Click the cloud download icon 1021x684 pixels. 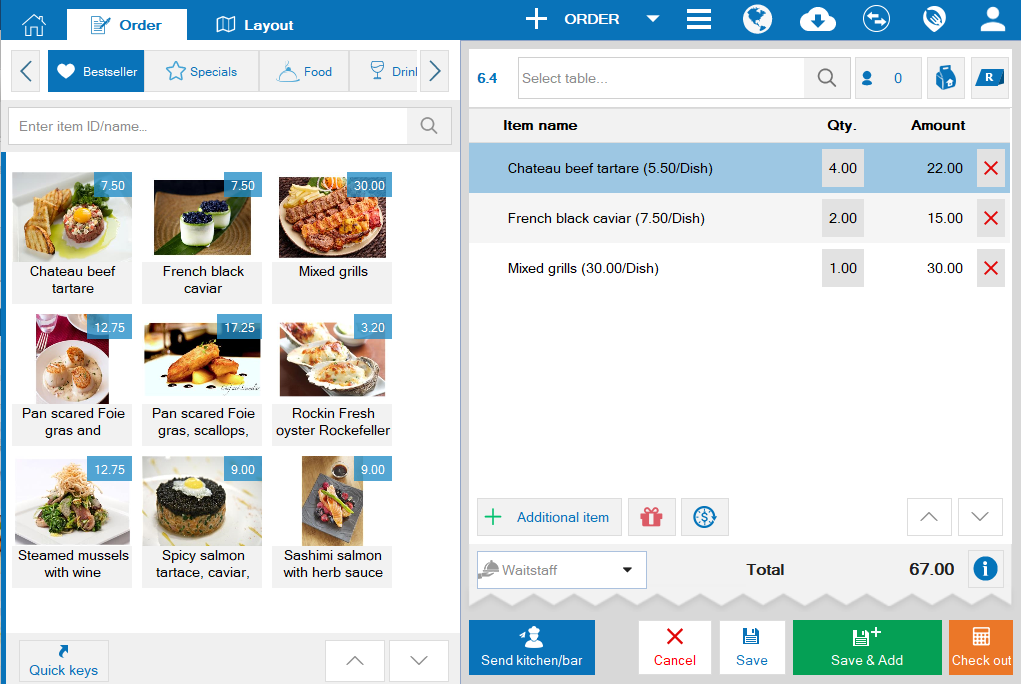817,20
